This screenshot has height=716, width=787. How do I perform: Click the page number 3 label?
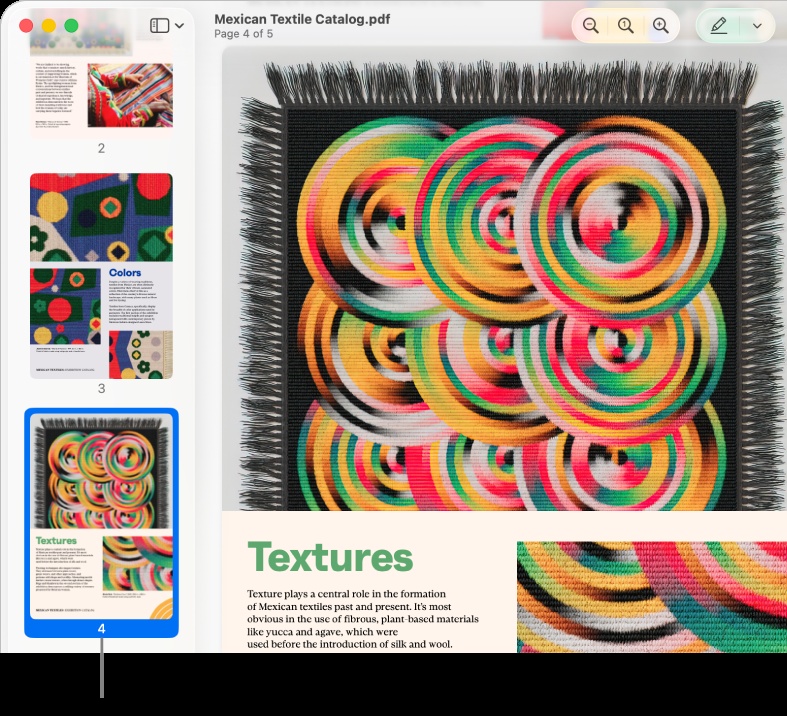click(x=101, y=388)
